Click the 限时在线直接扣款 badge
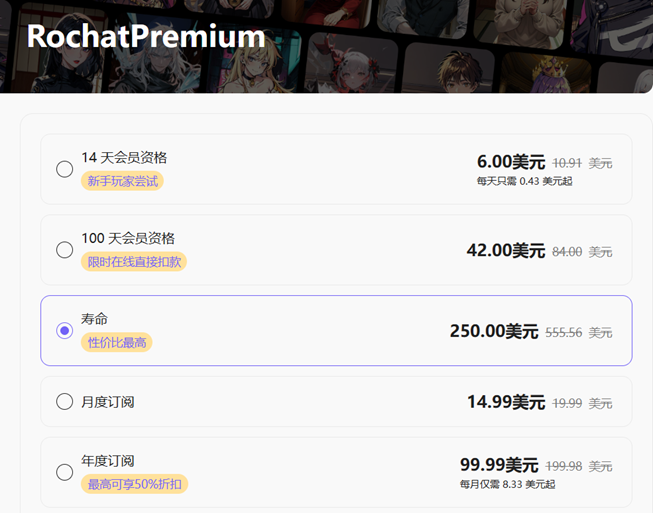 (134, 261)
